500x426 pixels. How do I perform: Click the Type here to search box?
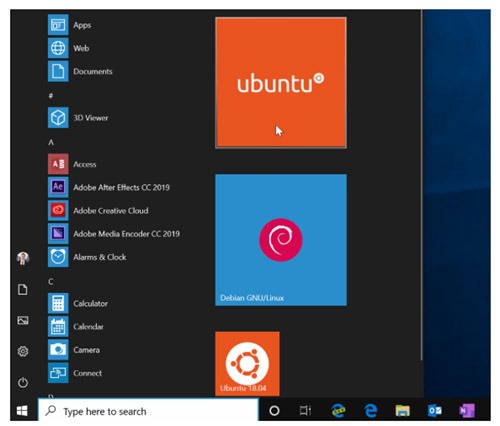click(148, 411)
